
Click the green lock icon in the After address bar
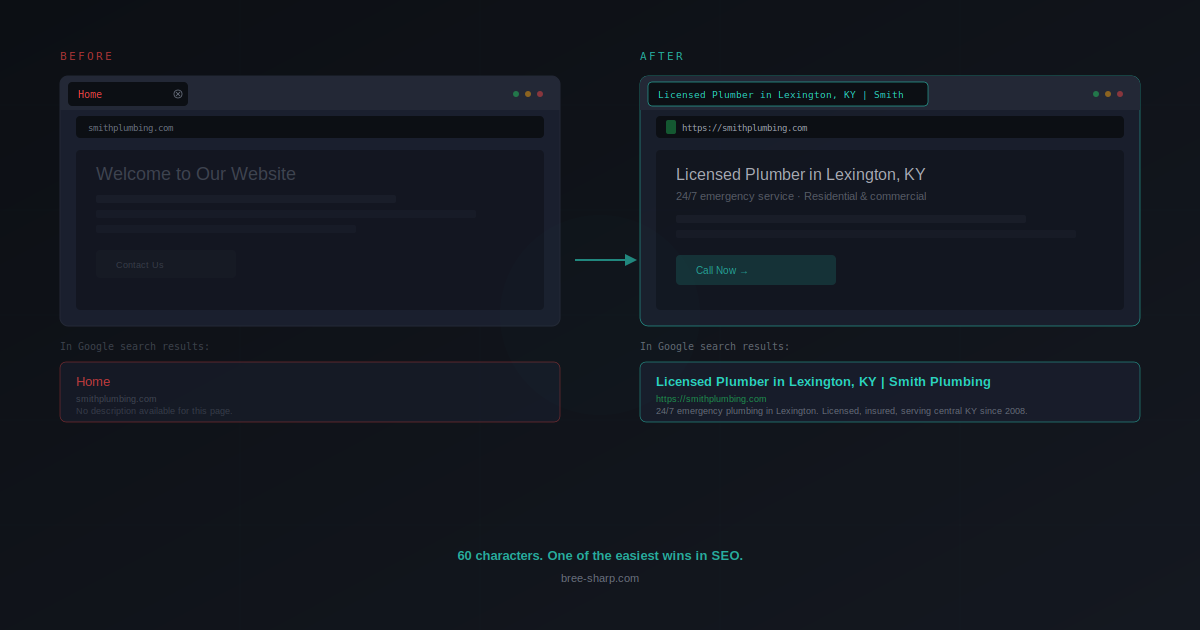[x=671, y=127]
